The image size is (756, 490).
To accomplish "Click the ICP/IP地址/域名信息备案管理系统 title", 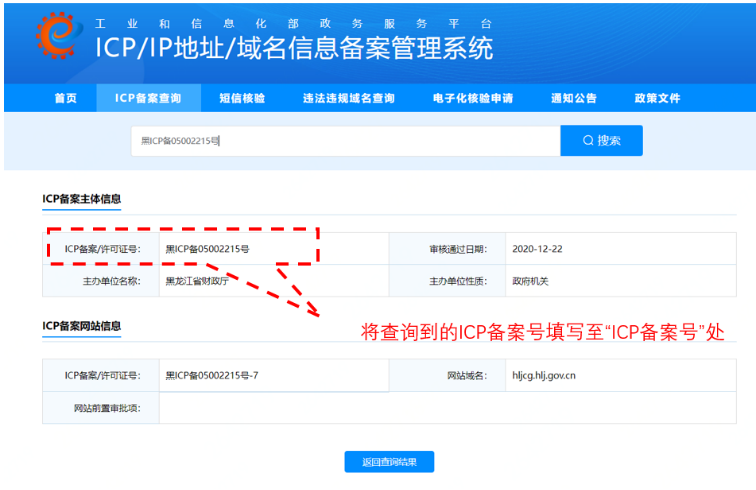I will [x=294, y=48].
